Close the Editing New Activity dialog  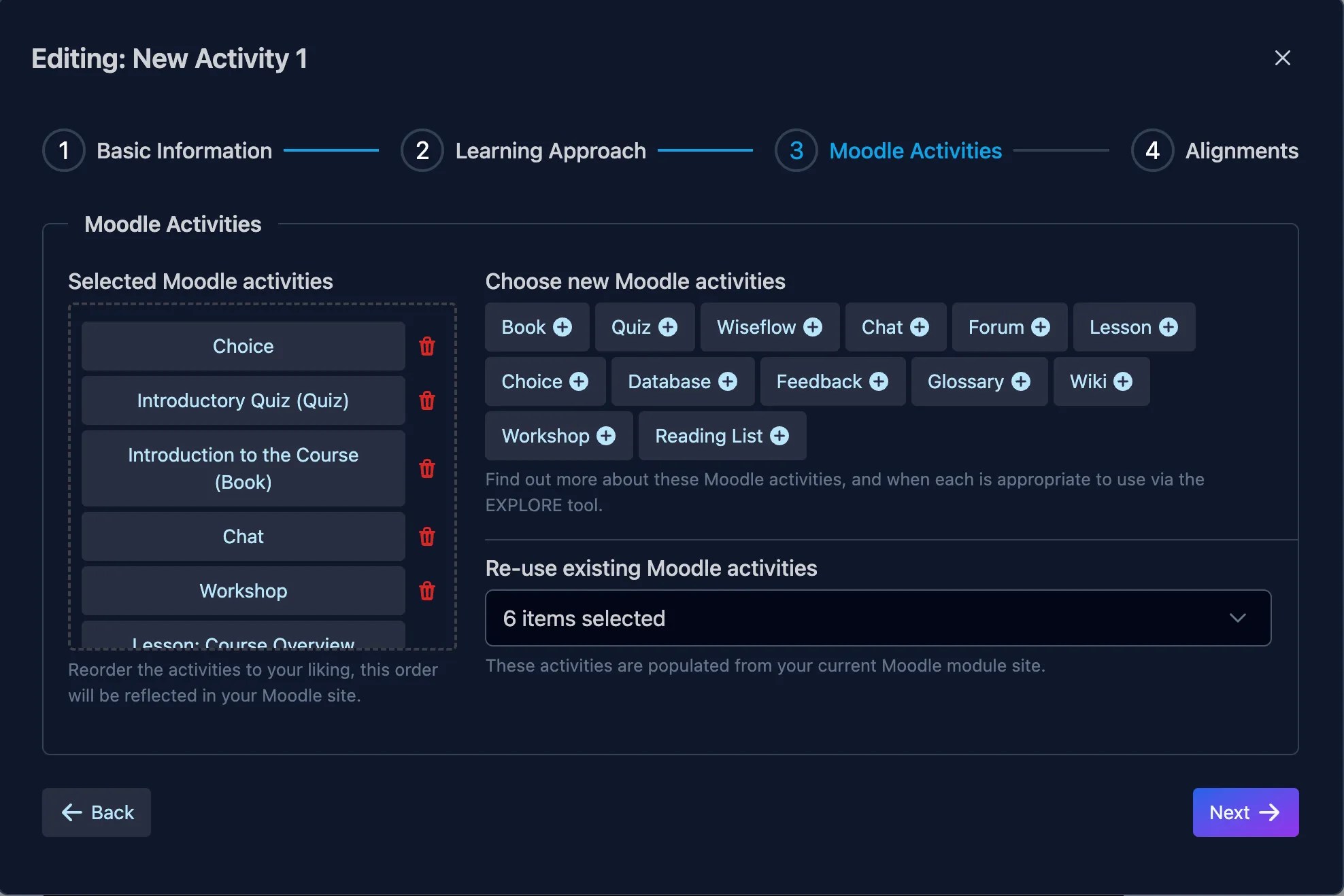(1282, 58)
